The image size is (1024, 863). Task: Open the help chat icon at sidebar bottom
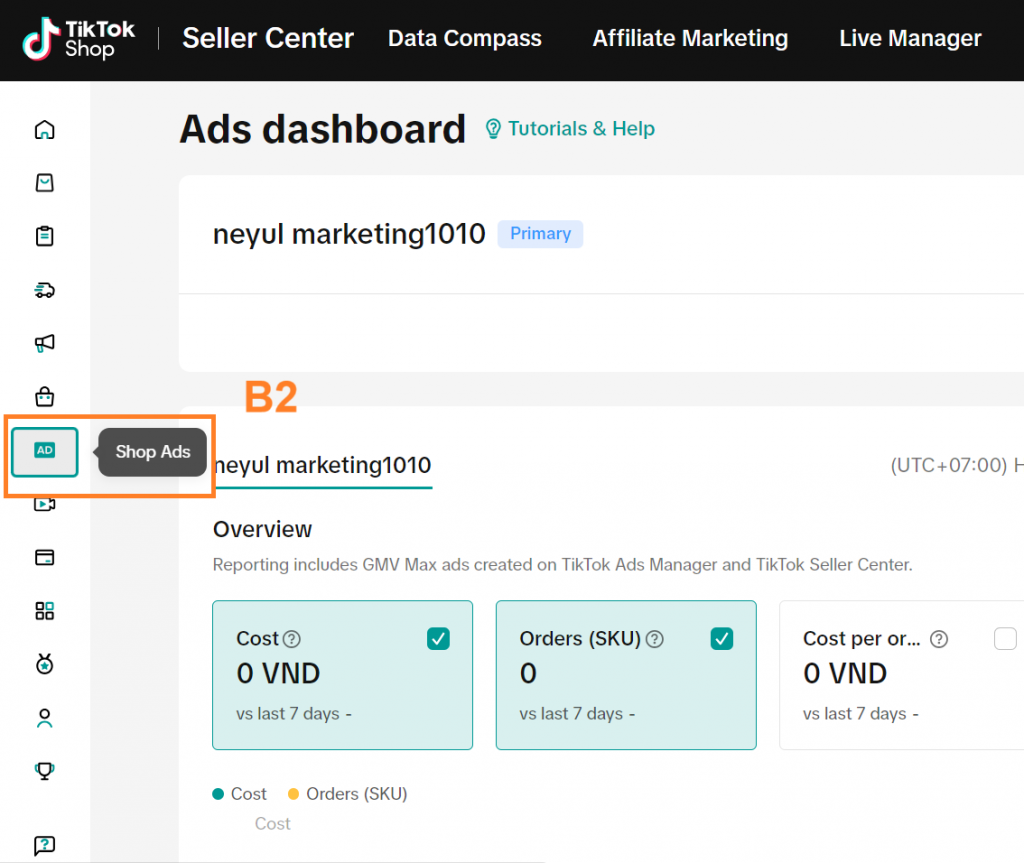click(x=44, y=846)
